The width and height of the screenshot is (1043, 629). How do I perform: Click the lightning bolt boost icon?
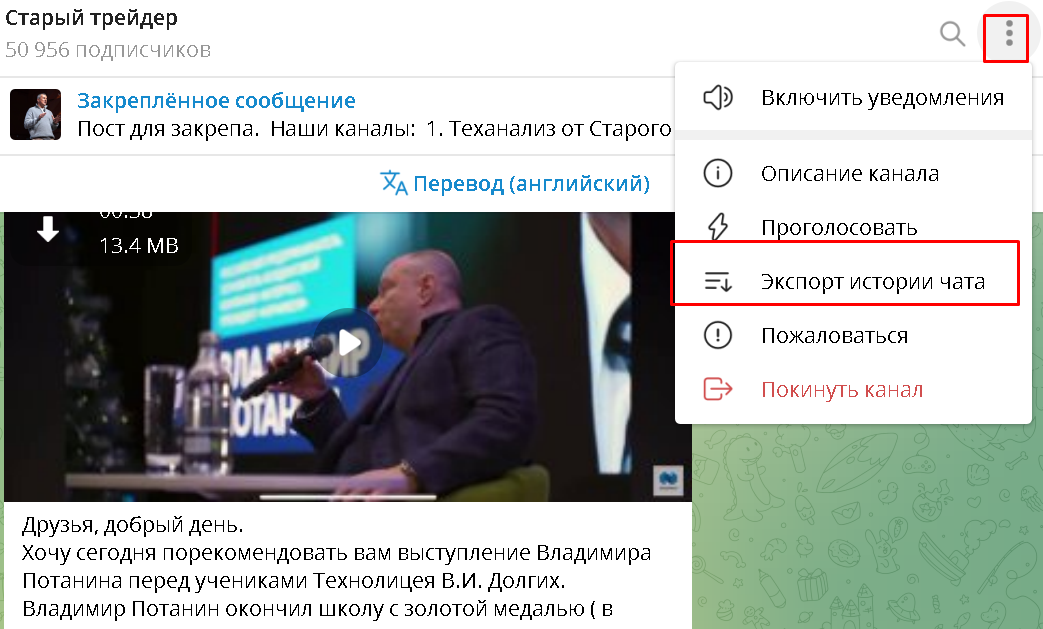point(718,227)
